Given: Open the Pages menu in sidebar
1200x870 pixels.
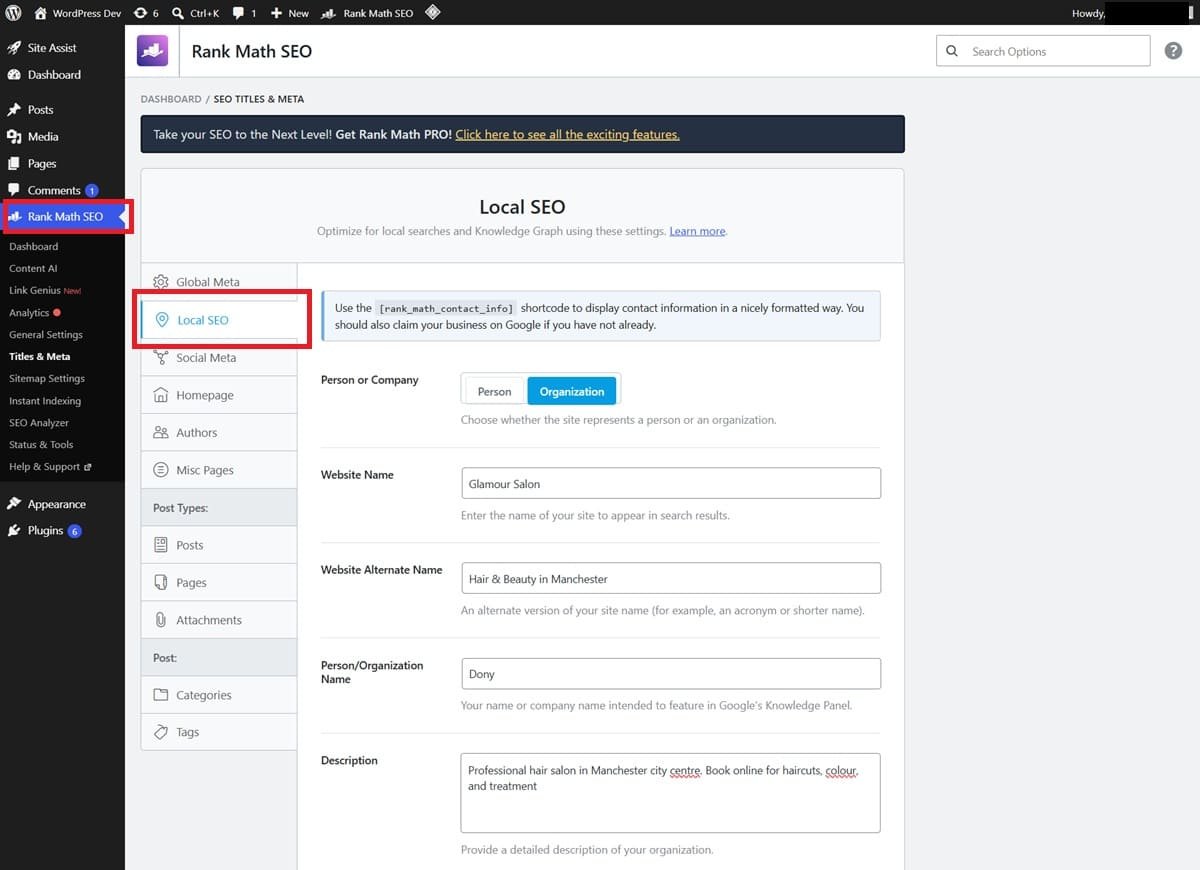Looking at the screenshot, I should tap(62, 164).
